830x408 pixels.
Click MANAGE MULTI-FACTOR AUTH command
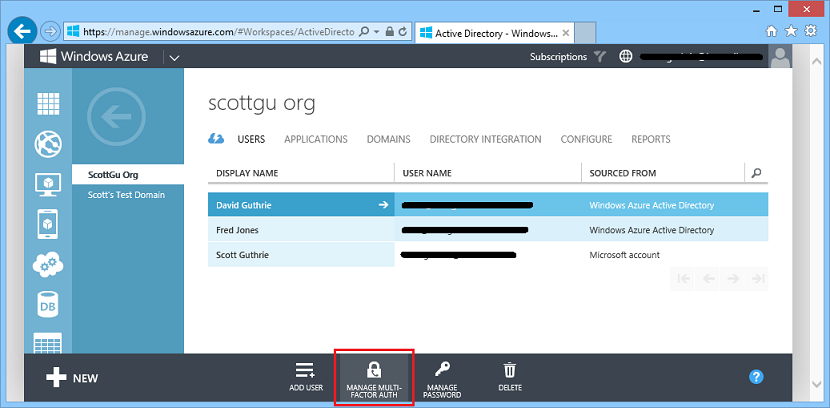[x=374, y=378]
